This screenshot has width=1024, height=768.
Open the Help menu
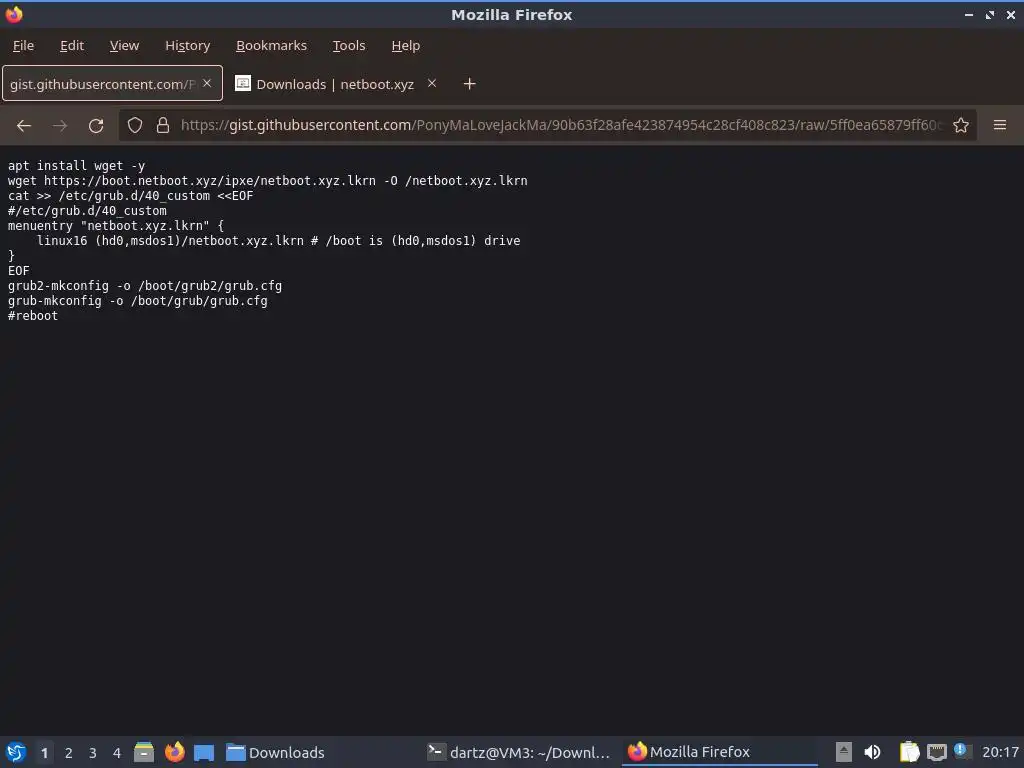point(406,46)
